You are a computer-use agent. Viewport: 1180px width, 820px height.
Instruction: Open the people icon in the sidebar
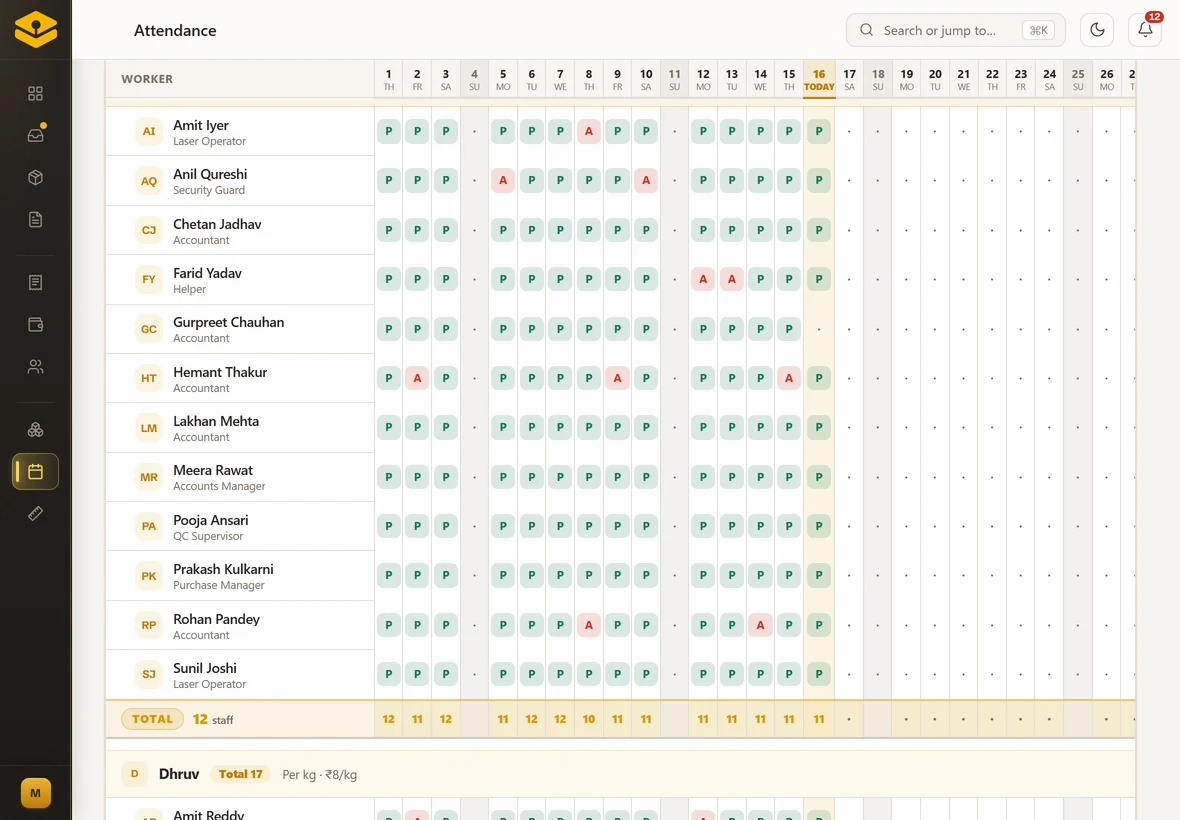tap(35, 366)
